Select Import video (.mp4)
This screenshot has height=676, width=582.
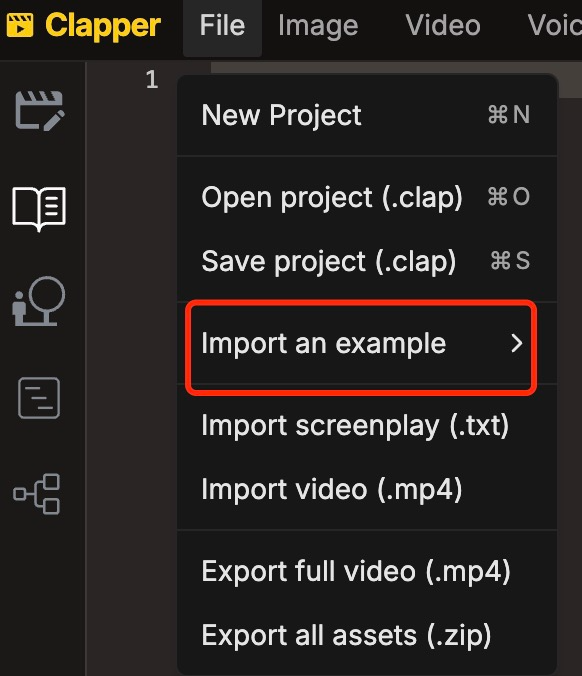(366, 489)
